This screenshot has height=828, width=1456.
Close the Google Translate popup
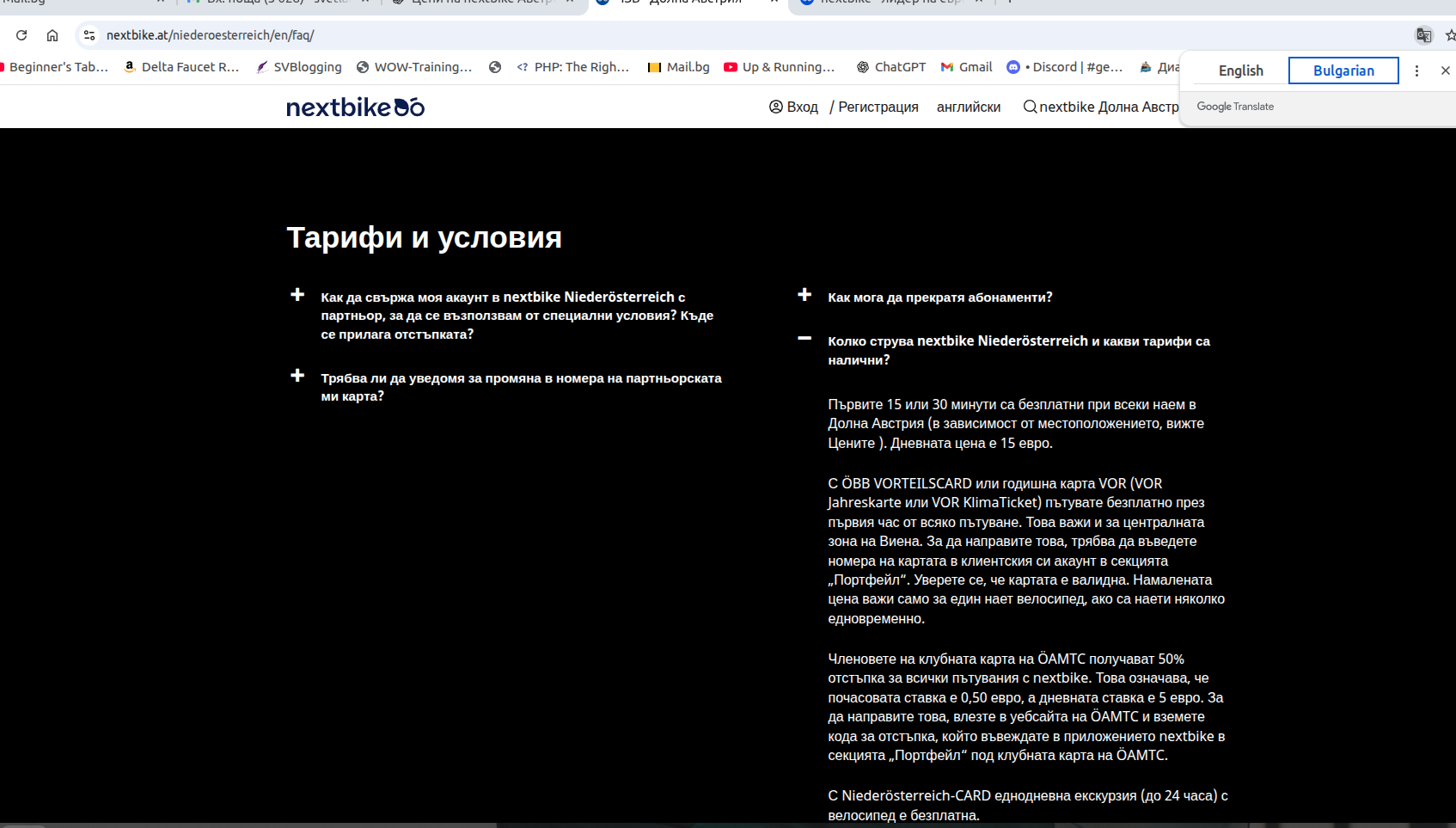click(1445, 71)
